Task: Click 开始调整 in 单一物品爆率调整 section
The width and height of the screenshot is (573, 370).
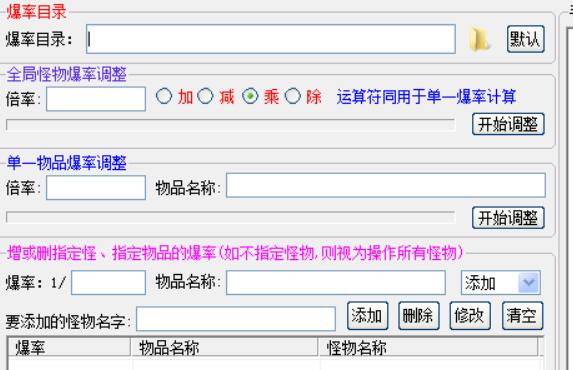Action: click(508, 218)
